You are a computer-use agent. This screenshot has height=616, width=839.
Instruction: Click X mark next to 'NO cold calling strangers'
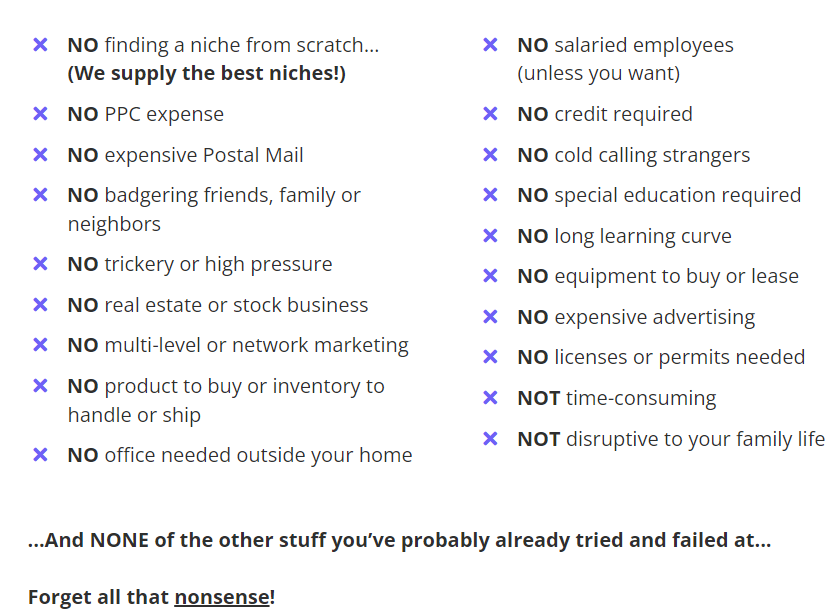[x=490, y=155]
